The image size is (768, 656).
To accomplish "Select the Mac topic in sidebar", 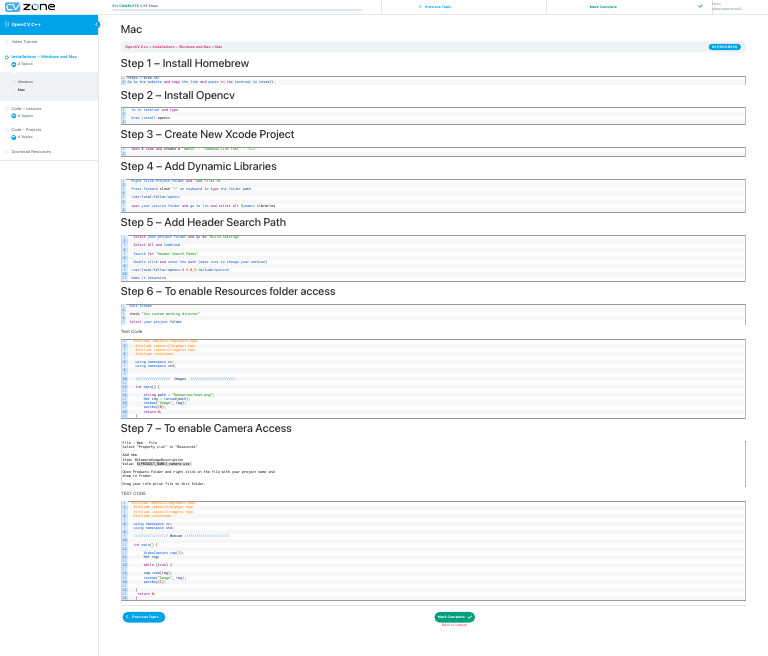I will coord(22,90).
